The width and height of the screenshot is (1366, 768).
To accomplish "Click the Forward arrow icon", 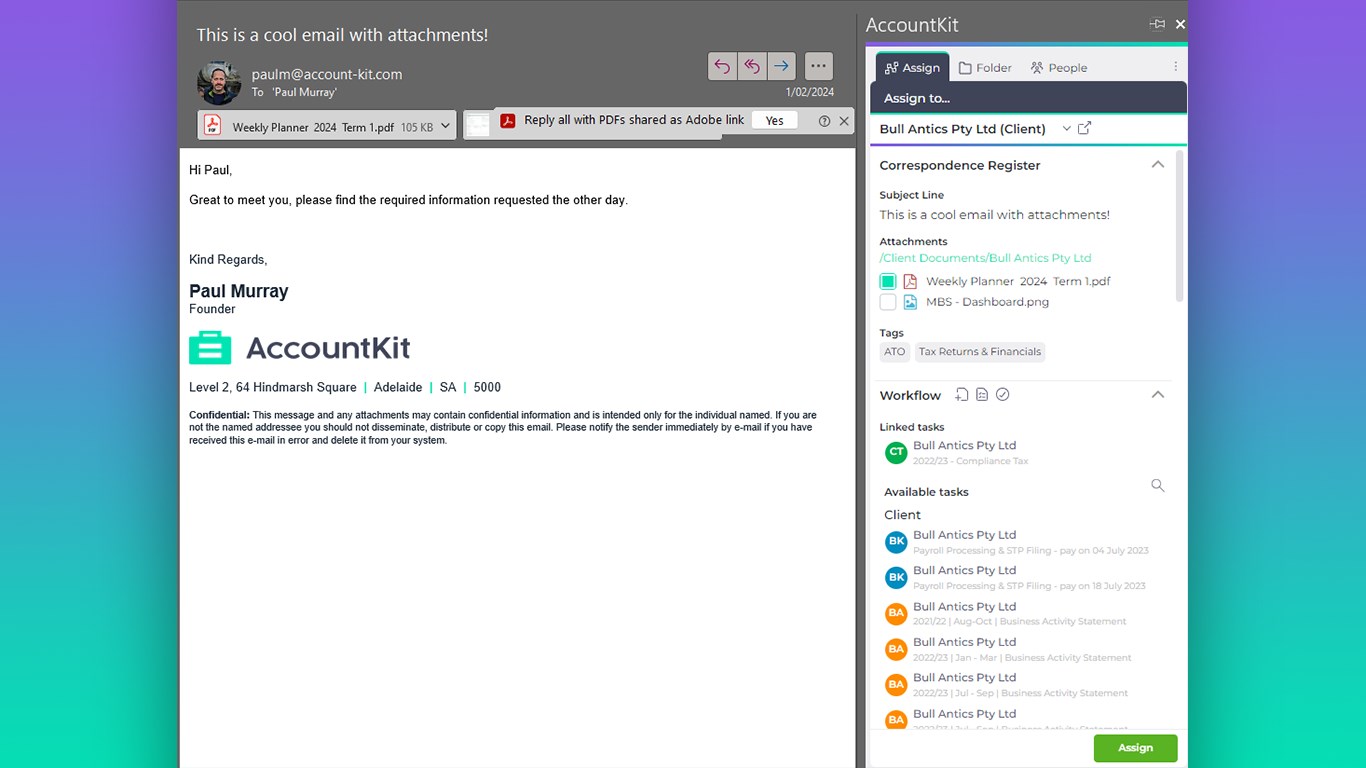I will click(x=781, y=66).
